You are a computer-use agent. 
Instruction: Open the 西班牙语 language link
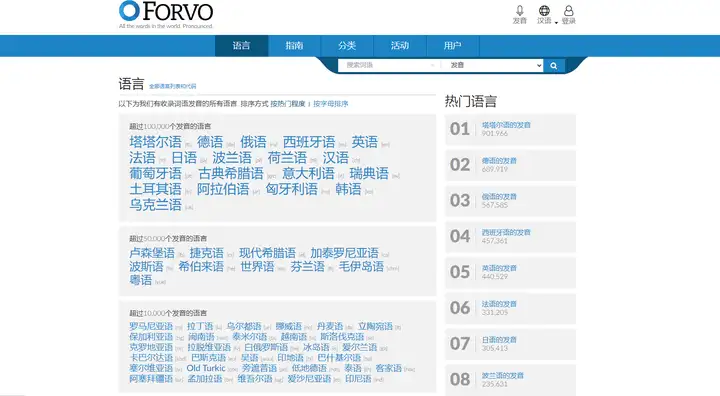click(309, 142)
